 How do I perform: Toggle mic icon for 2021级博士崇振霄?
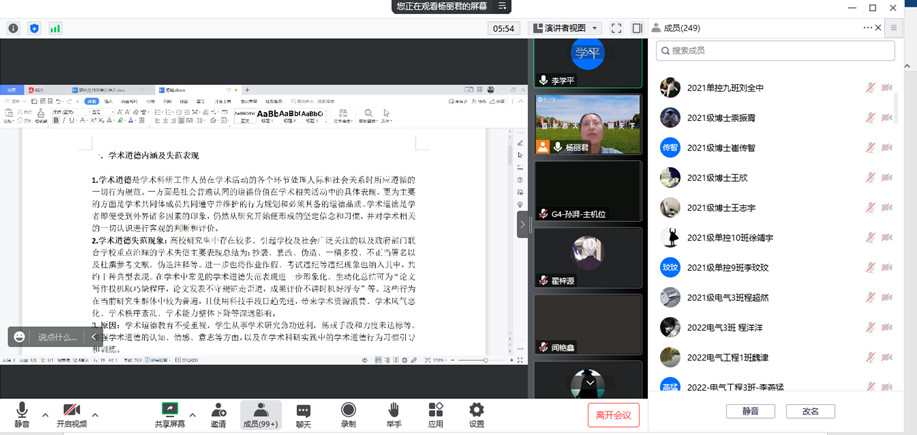870,118
